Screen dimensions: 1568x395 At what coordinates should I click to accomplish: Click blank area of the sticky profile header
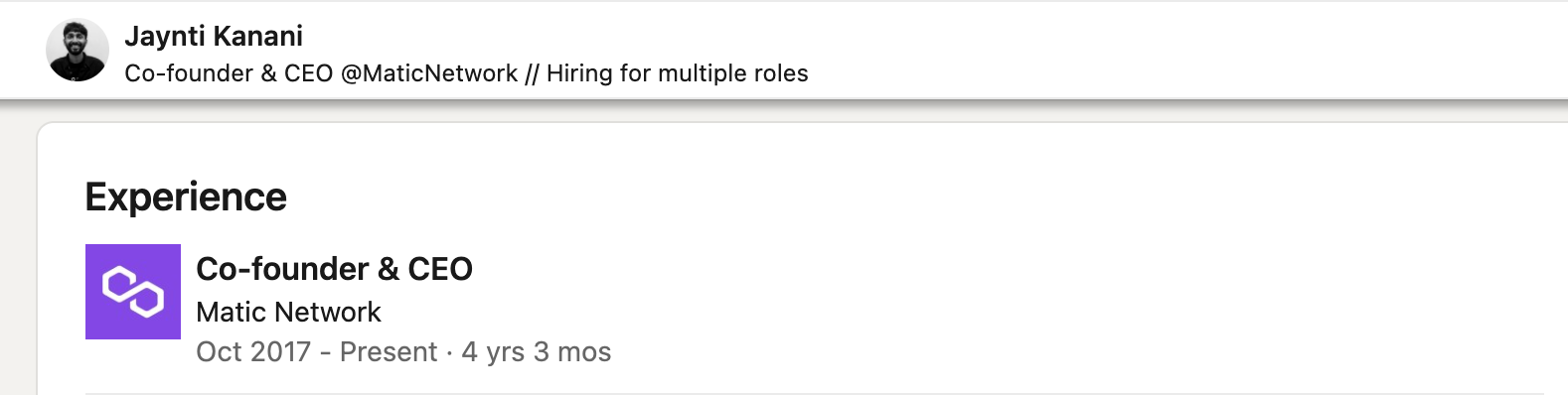[x=1192, y=50]
